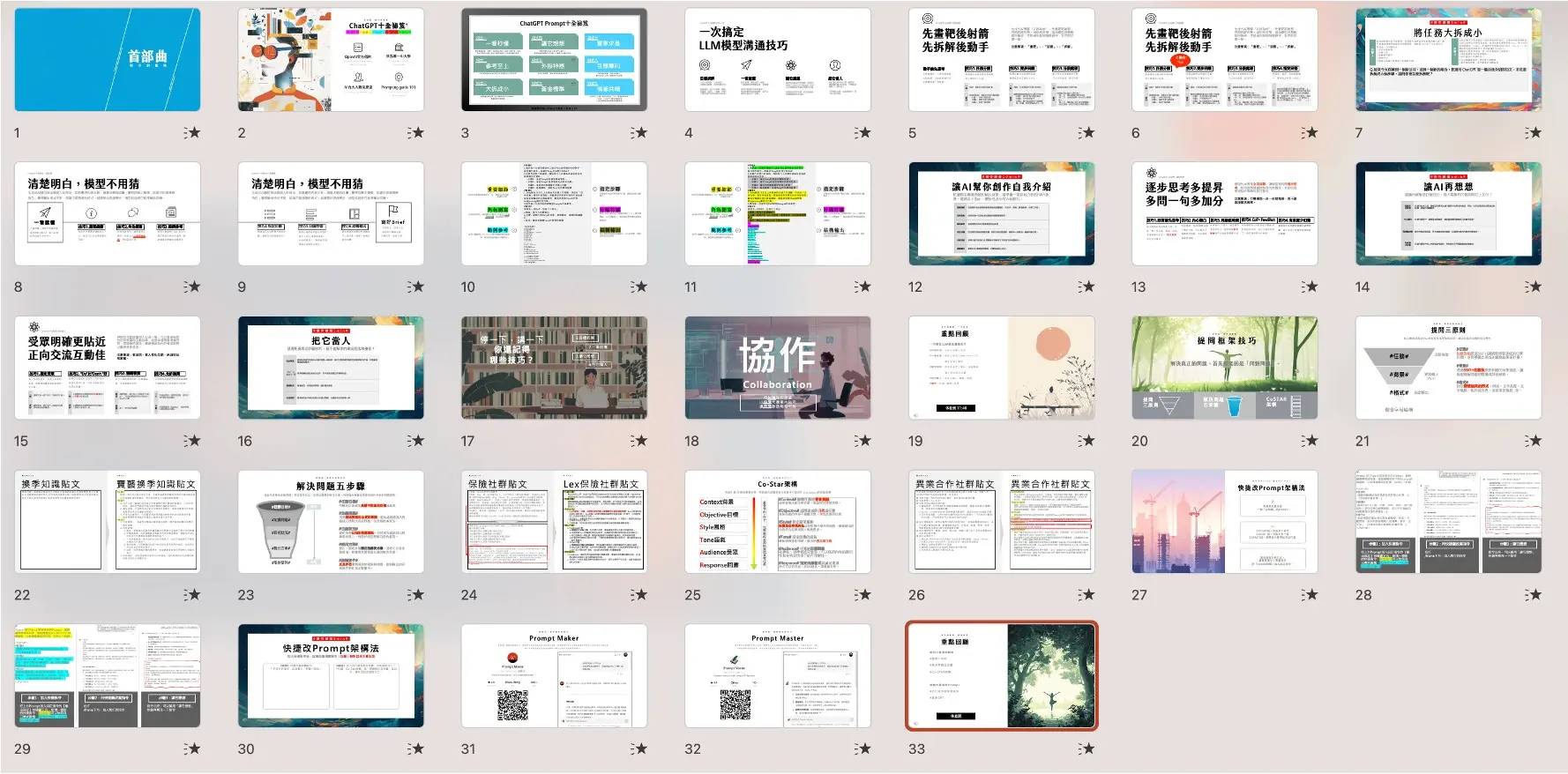Select the Co-Star架構 slide
1568x774 pixels.
(778, 522)
